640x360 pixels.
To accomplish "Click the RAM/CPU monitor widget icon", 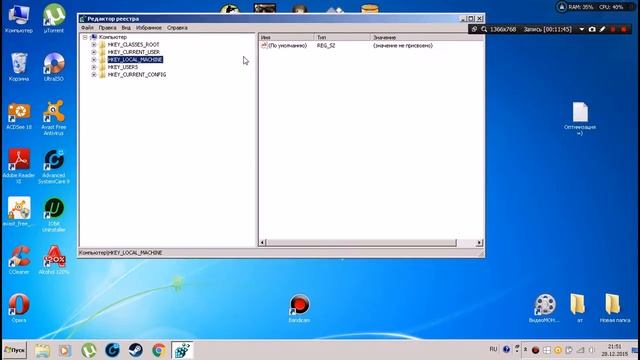I will [562, 7].
